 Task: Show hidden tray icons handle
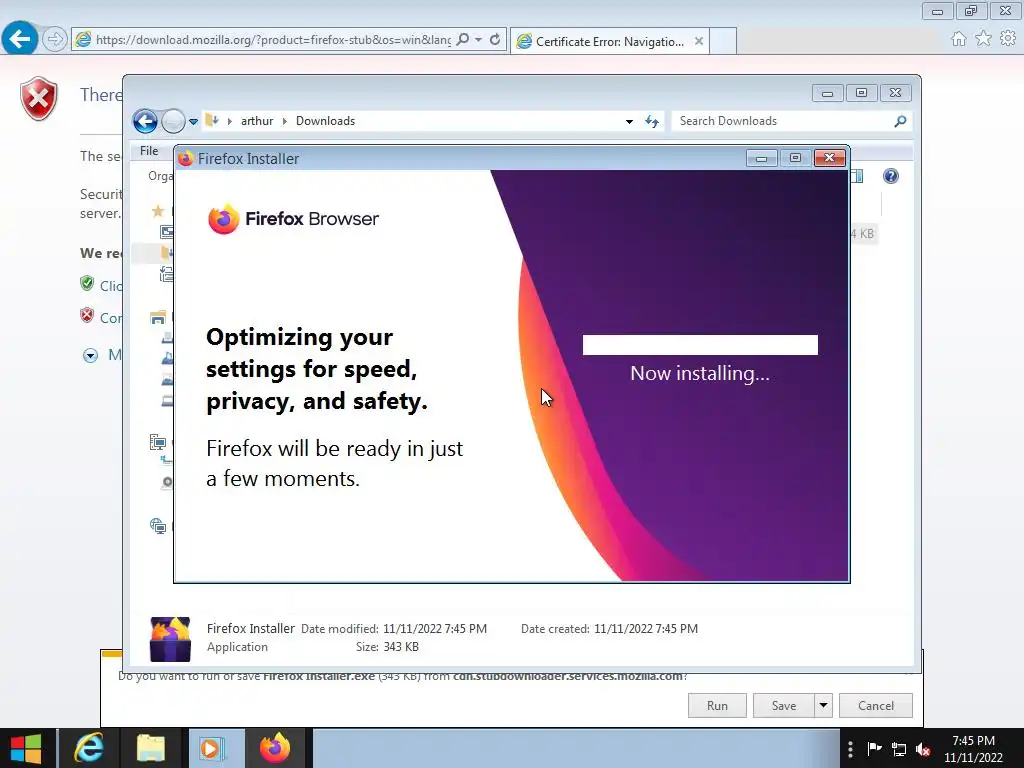coord(850,748)
